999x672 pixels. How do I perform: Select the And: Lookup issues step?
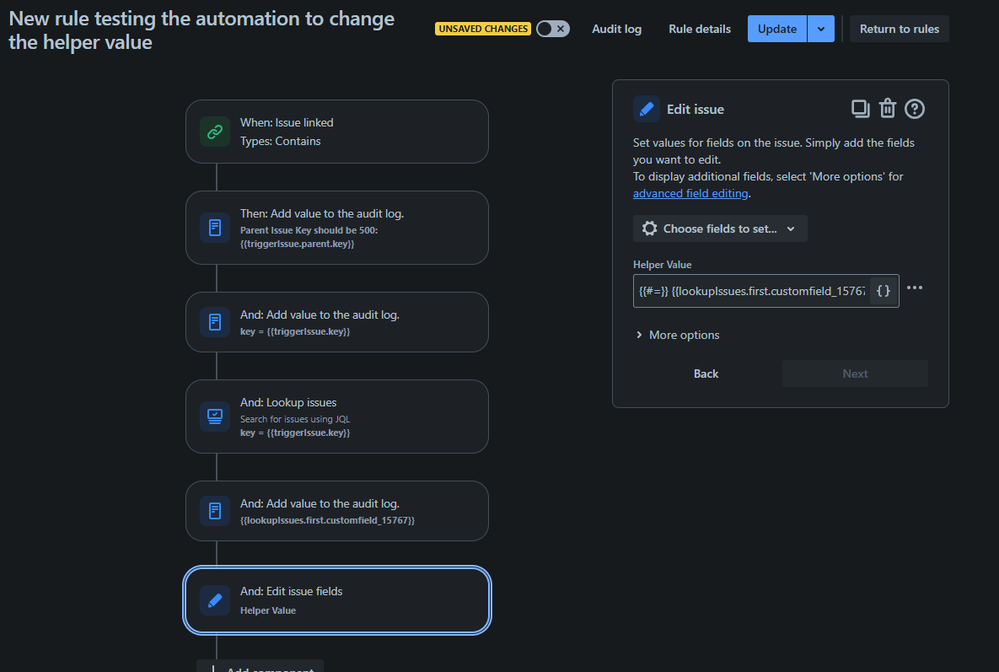[337, 417]
